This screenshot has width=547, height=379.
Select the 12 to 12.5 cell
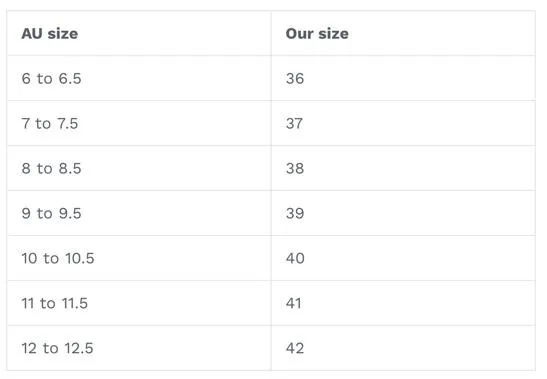coord(139,348)
